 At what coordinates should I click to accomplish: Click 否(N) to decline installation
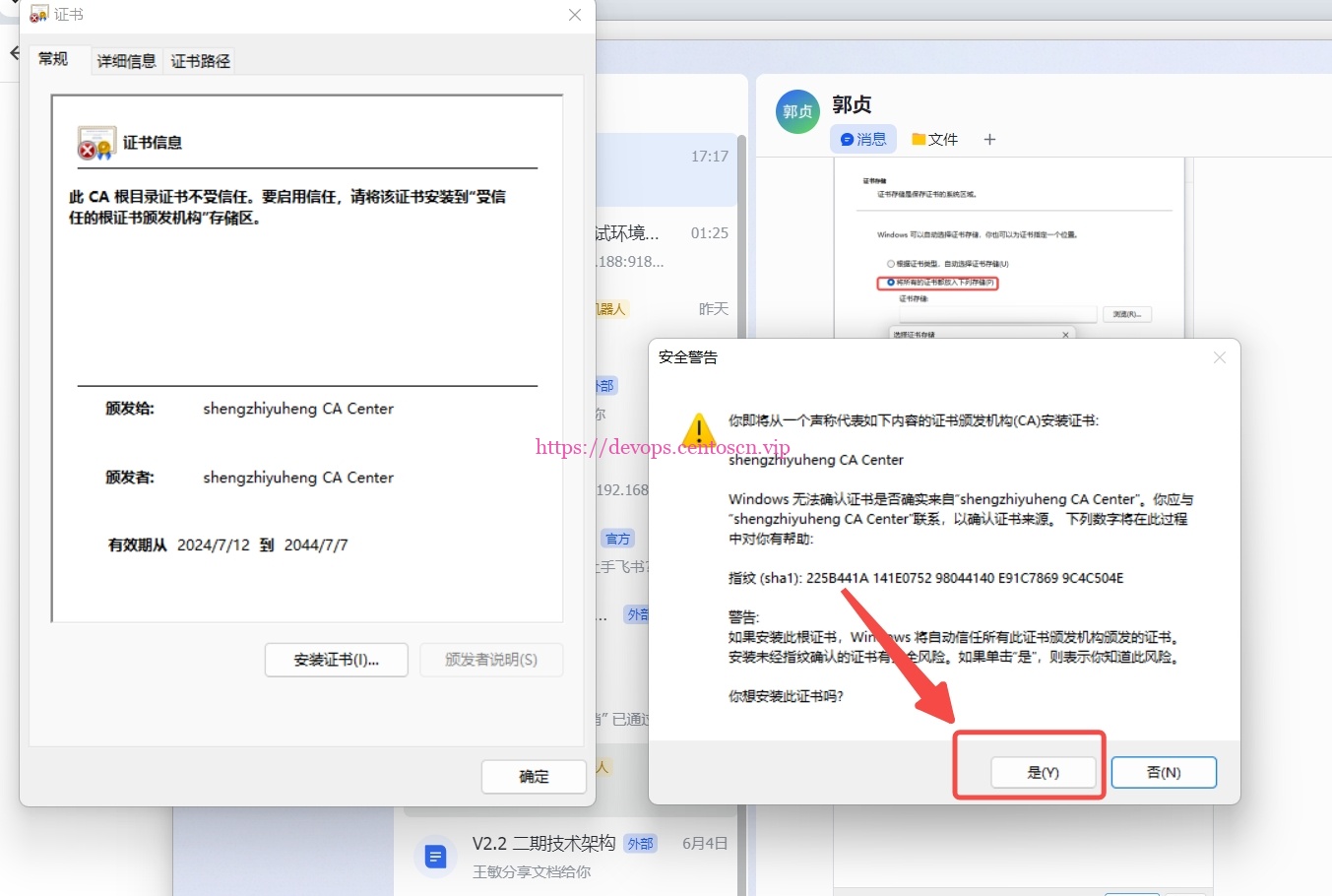(x=1163, y=773)
